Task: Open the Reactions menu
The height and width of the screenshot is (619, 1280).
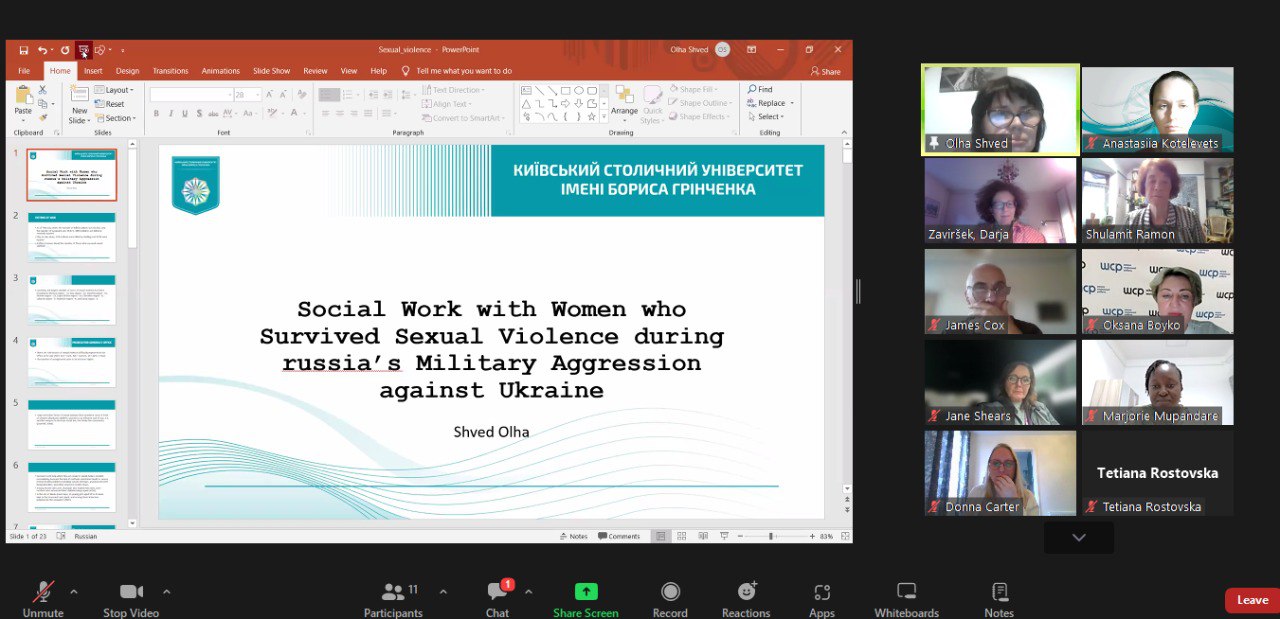Action: (746, 592)
